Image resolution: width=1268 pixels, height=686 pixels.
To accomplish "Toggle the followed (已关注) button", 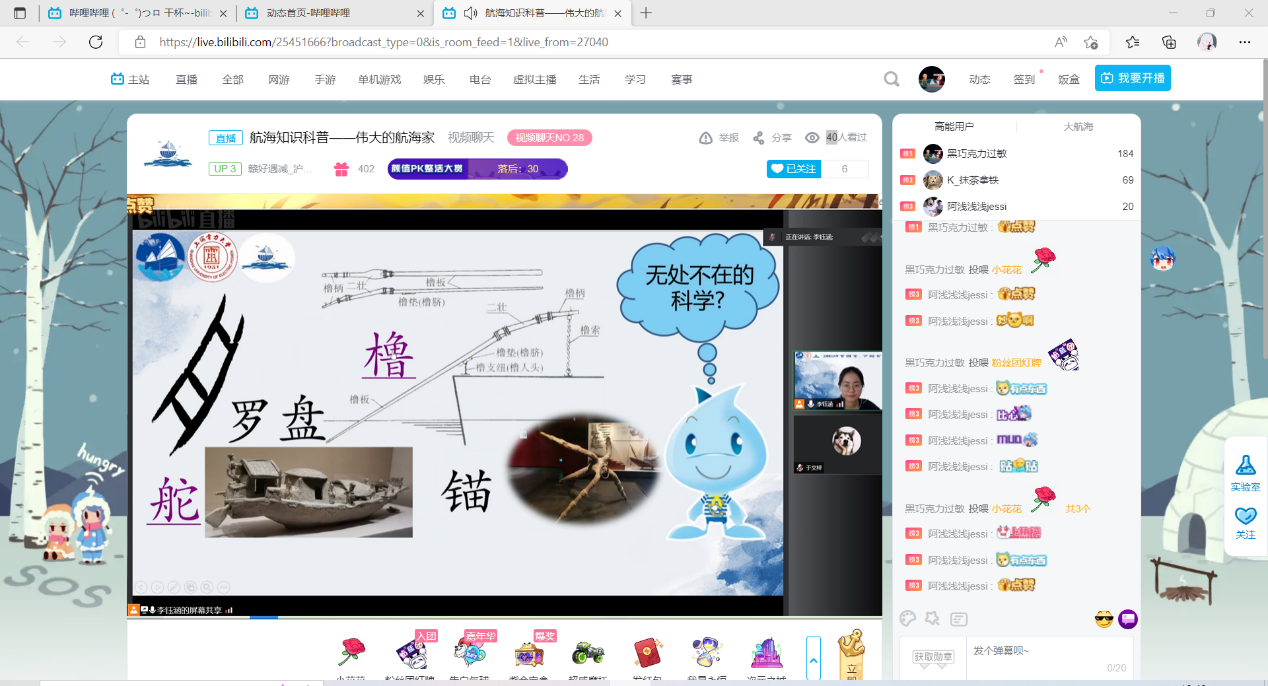I will tap(793, 169).
